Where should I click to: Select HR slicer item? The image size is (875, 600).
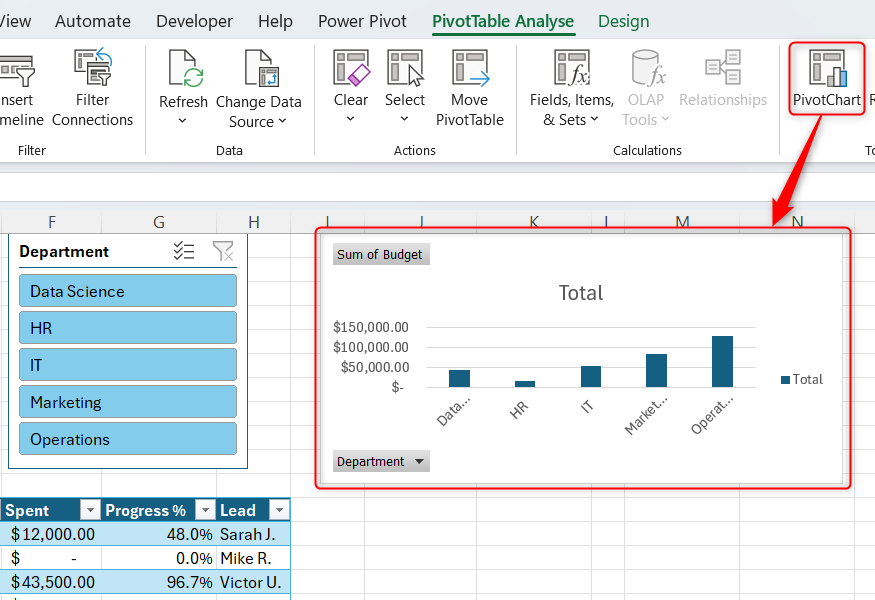pos(128,328)
